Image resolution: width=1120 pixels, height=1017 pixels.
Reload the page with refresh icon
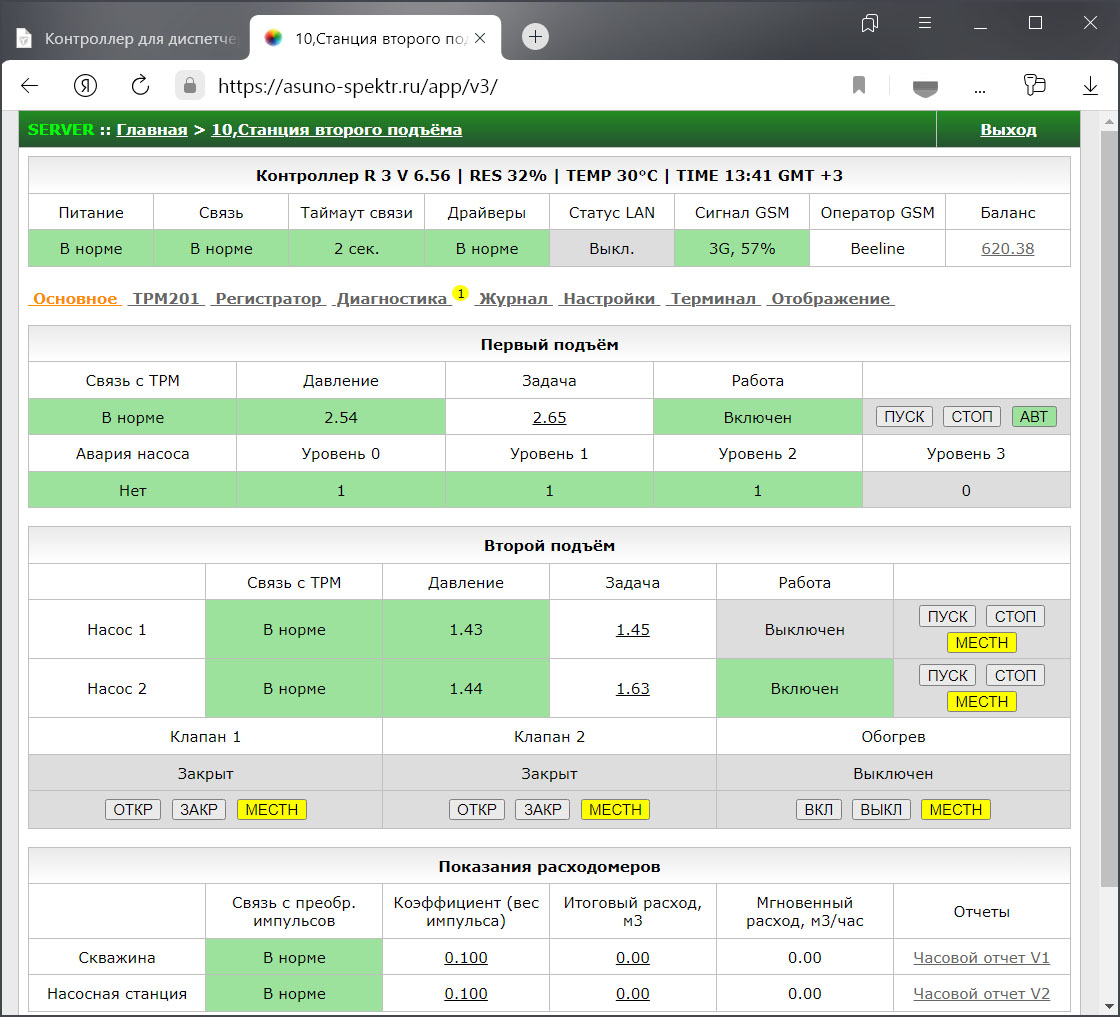pyautogui.click(x=140, y=86)
